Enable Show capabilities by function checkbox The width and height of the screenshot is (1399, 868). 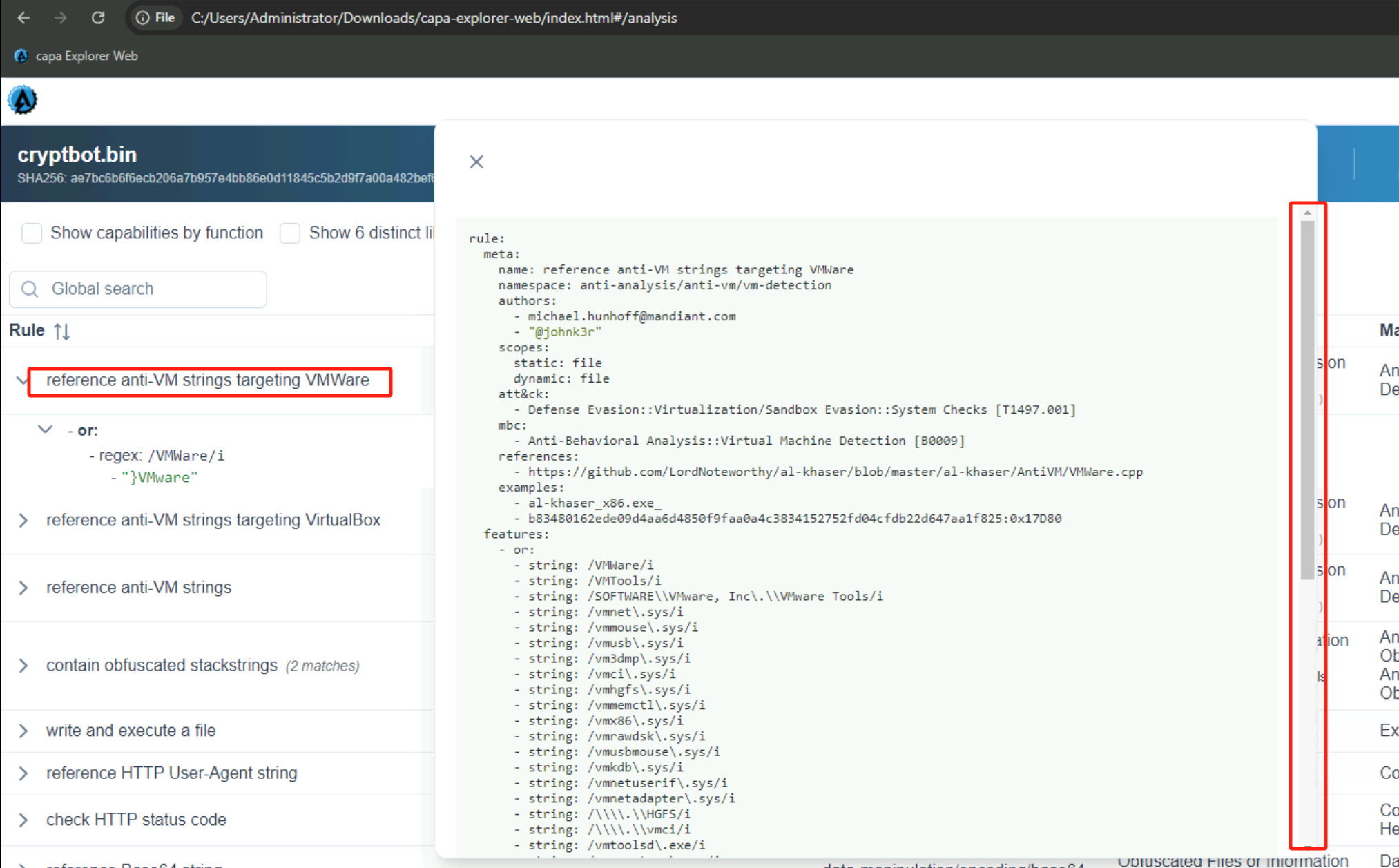click(32, 233)
